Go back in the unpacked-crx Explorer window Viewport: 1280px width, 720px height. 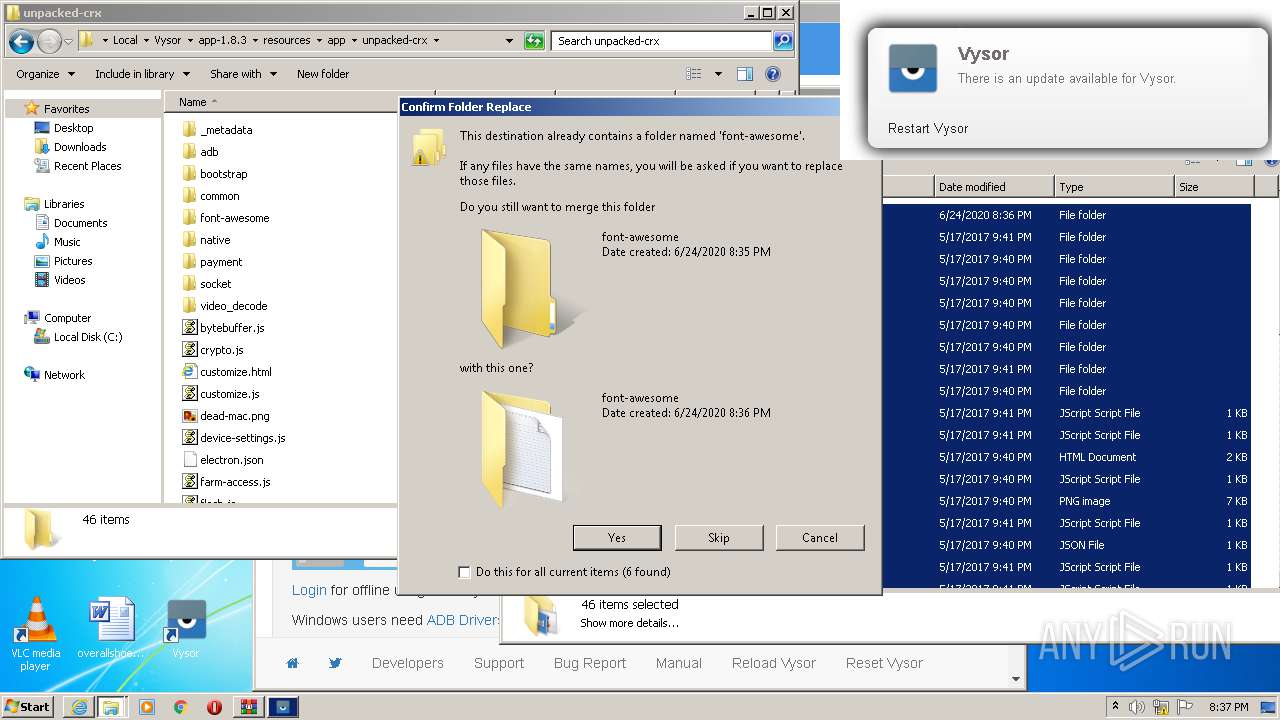(21, 41)
